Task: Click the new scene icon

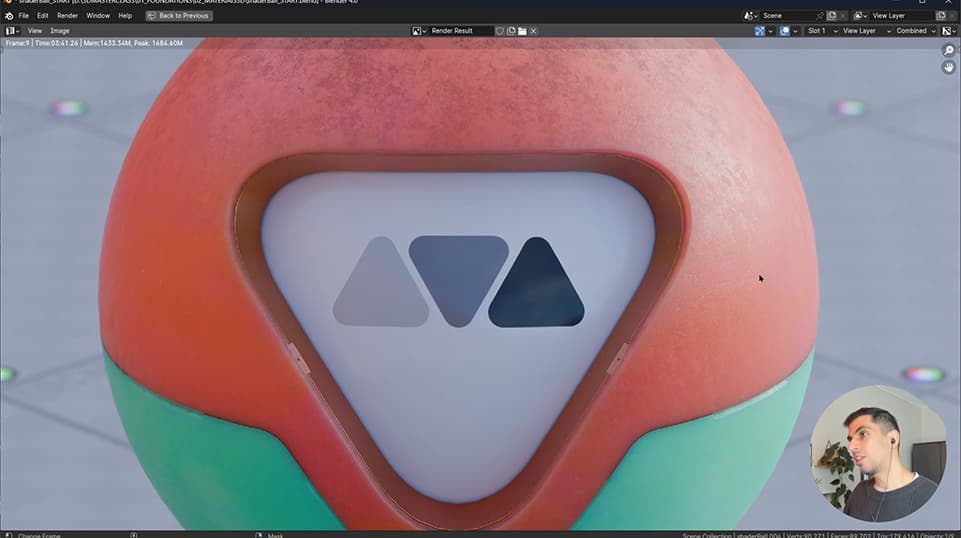Action: pos(832,16)
